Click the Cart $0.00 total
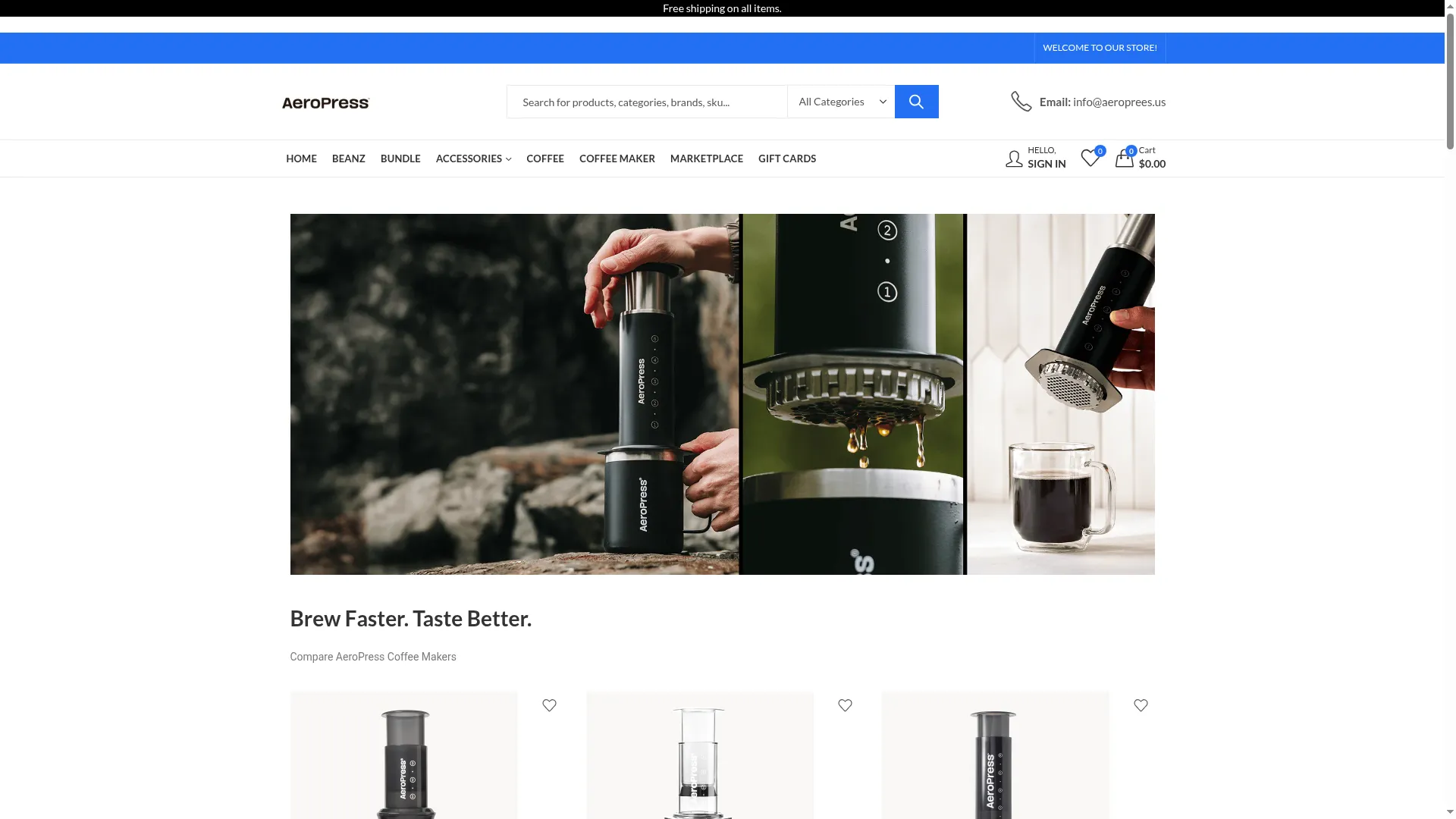 1152,164
